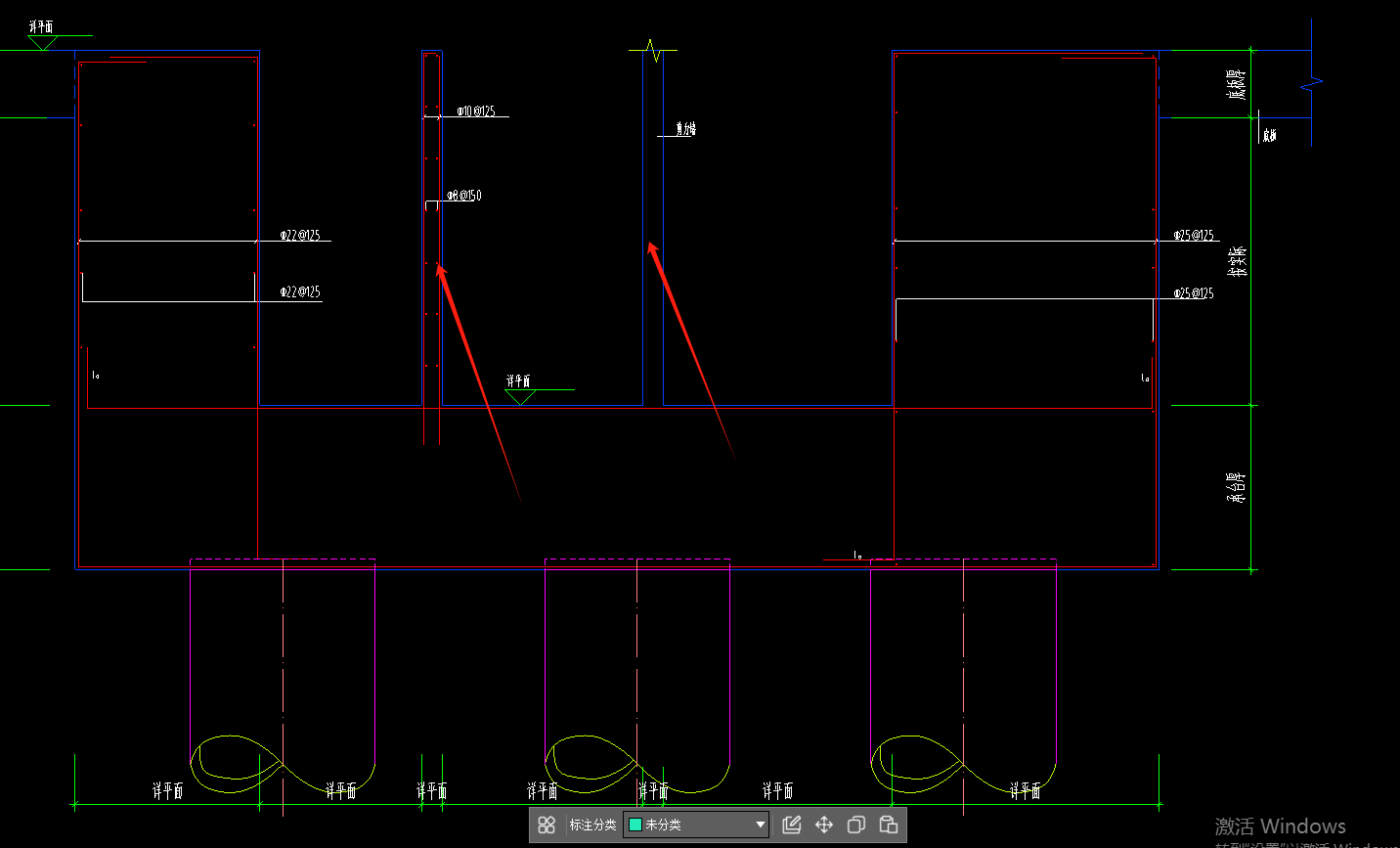
Task: Select the vertical 承台厚 dimension text
Action: (1237, 487)
